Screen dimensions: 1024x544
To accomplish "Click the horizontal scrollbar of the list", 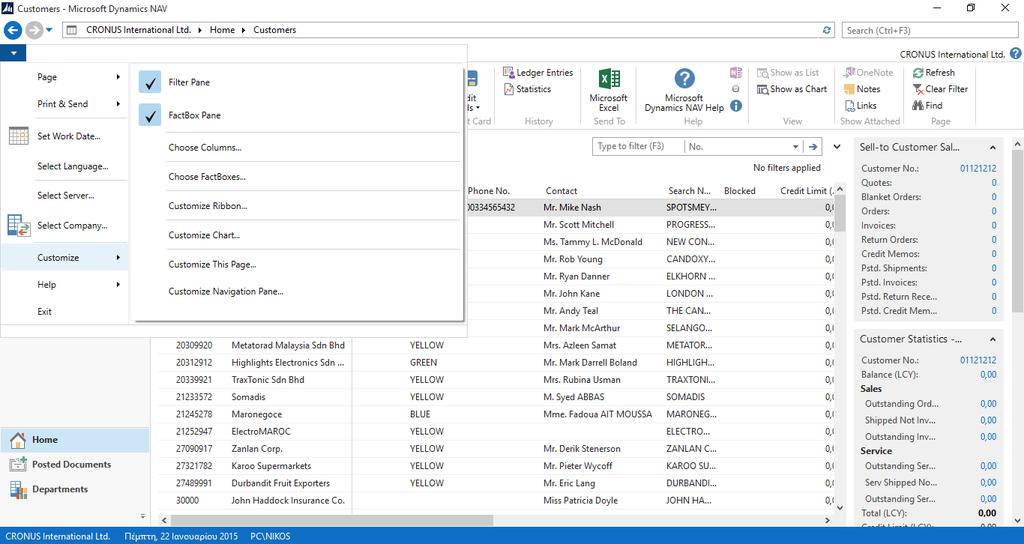I will pyautogui.click(x=332, y=520).
